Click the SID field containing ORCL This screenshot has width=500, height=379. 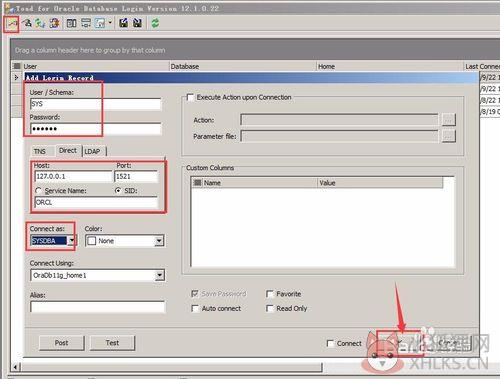tap(96, 202)
